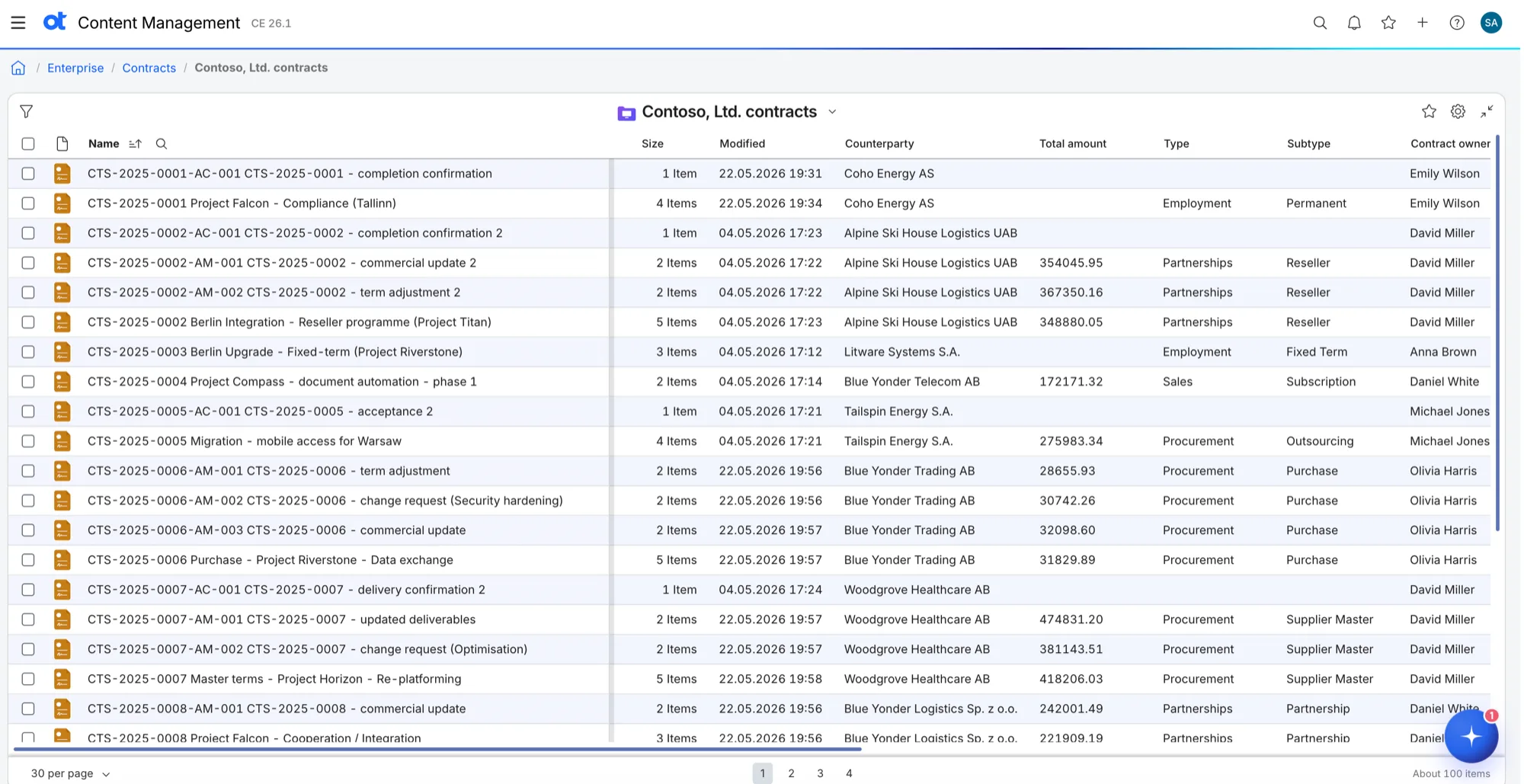Open the folder settings gear
The width and height of the screenshot is (1524, 784).
click(1458, 111)
